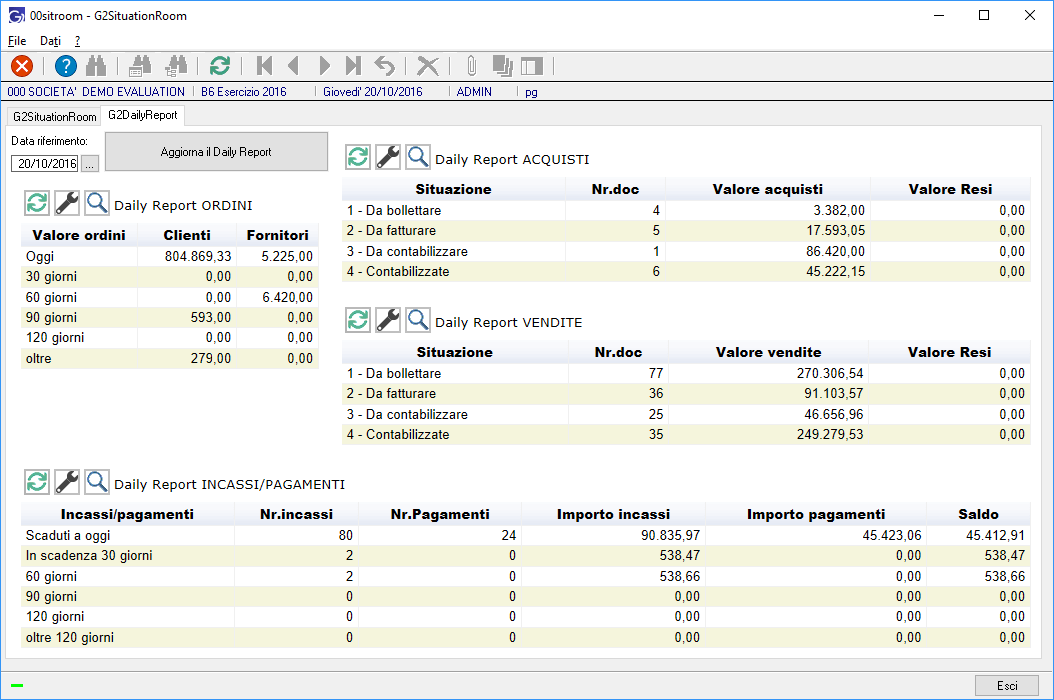Click the Nr.Pagamenti column header
This screenshot has width=1054, height=700.
[x=440, y=514]
